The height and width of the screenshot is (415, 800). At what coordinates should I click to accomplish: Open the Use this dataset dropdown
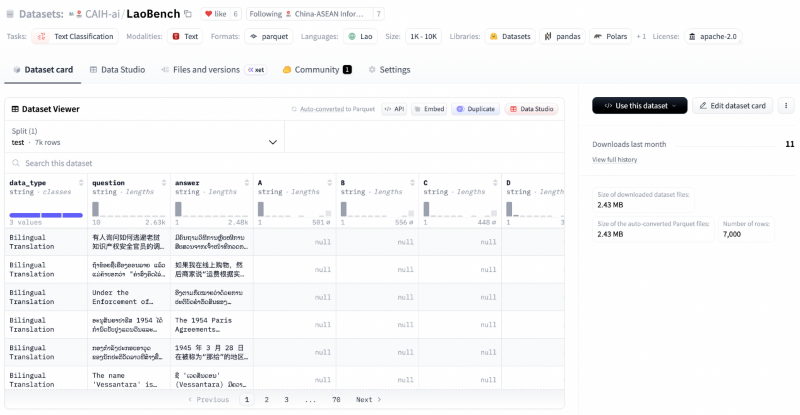pos(639,105)
